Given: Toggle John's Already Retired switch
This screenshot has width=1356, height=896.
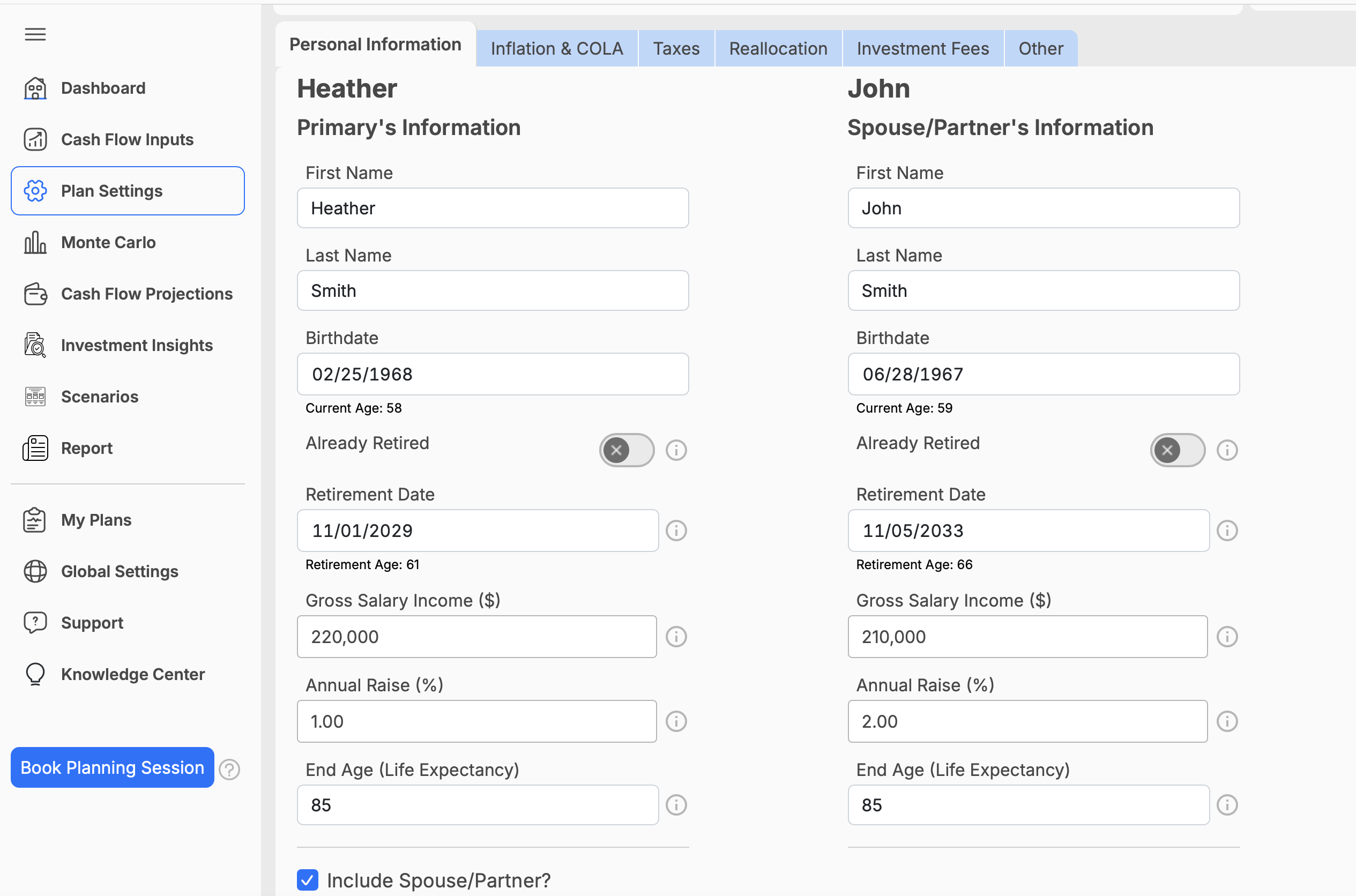Looking at the screenshot, I should click(x=1178, y=450).
